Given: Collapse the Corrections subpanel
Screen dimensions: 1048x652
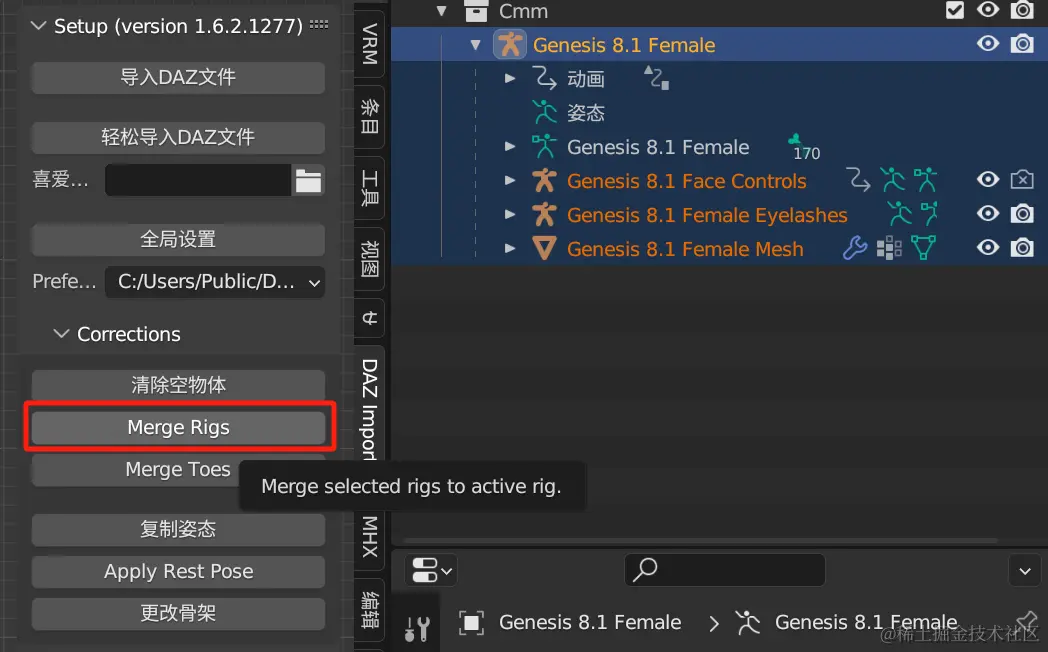Looking at the screenshot, I should 61,333.
